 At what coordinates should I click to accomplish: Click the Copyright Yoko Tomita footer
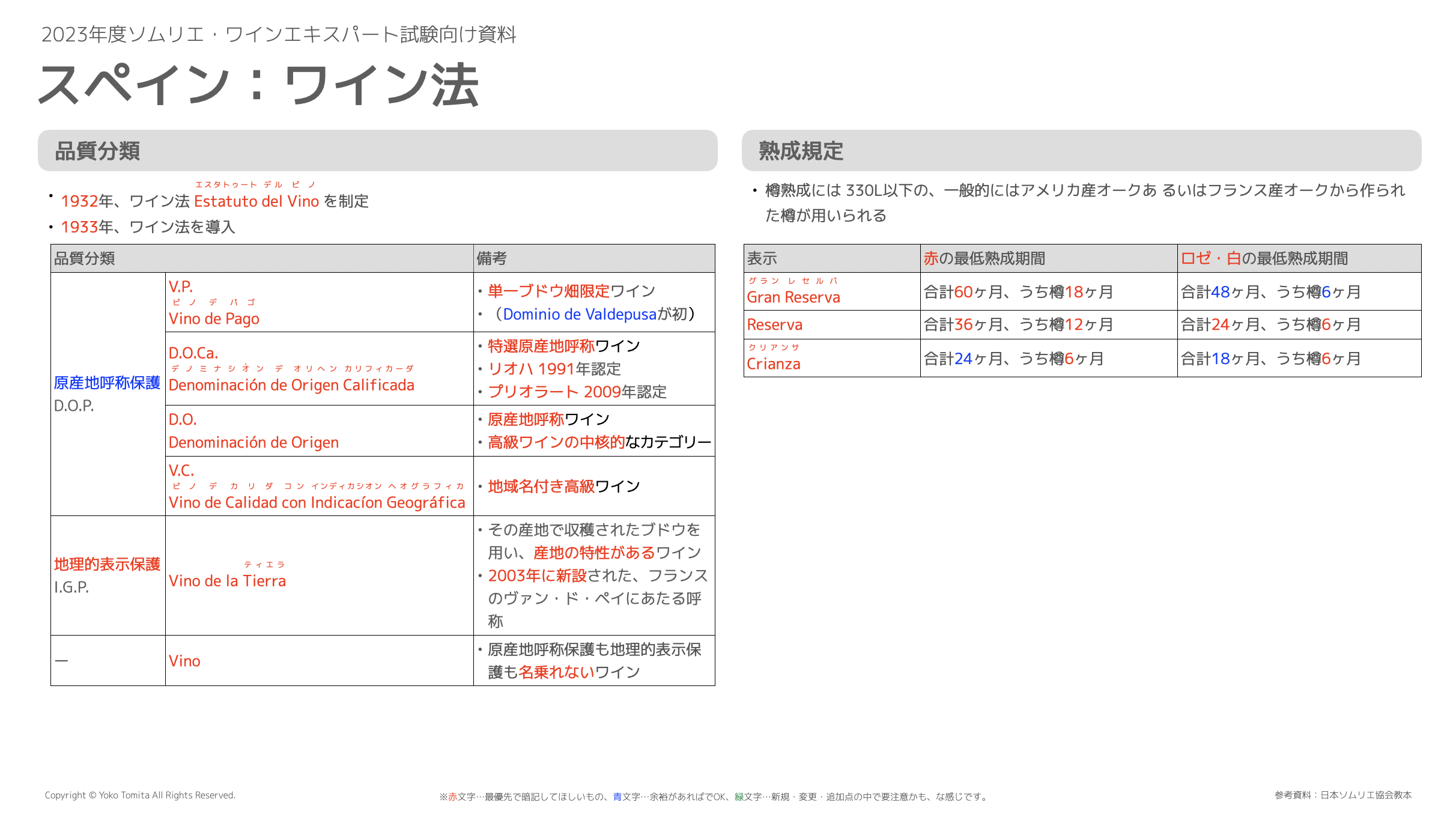click(140, 795)
